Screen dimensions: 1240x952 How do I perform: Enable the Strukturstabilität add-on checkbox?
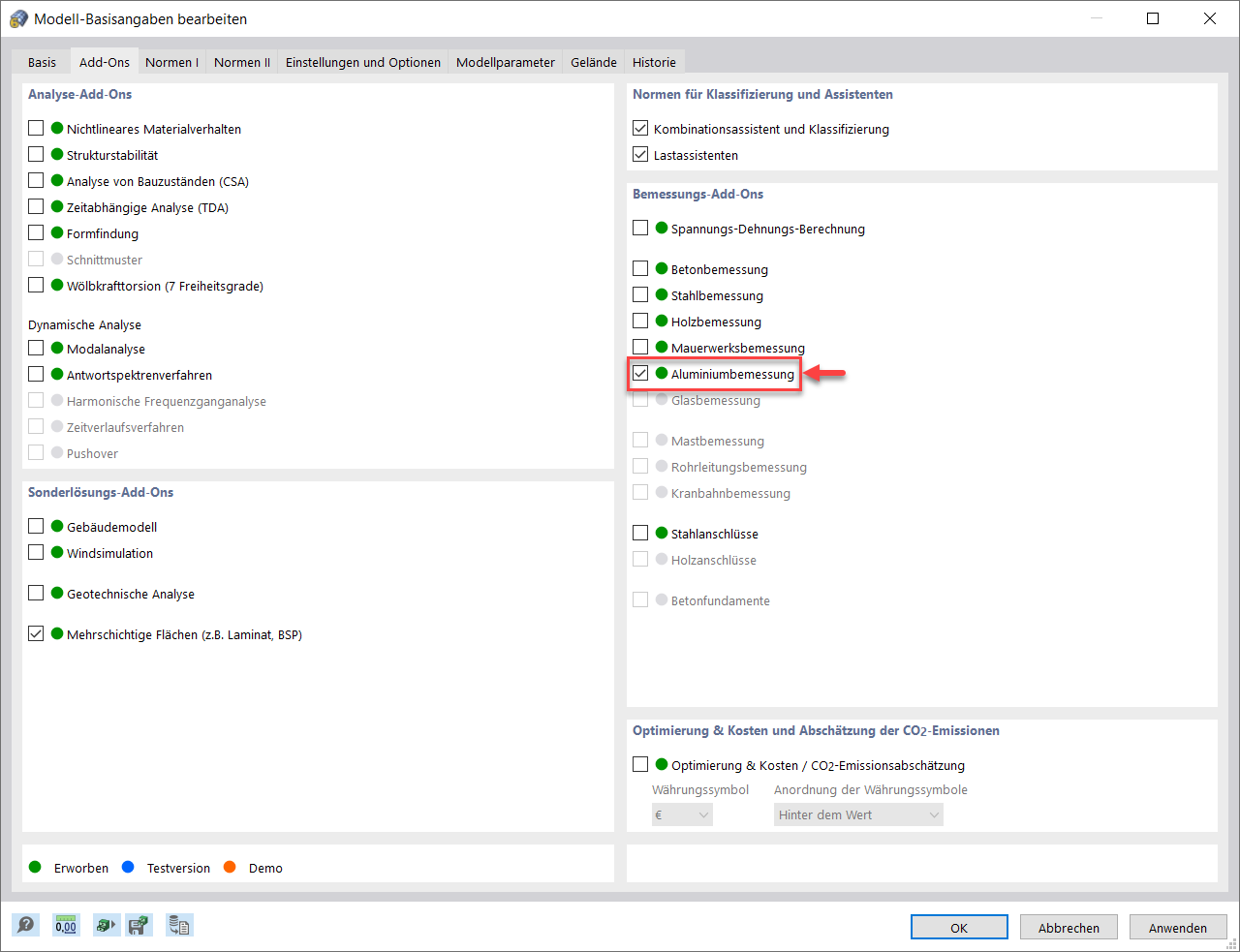(36, 154)
